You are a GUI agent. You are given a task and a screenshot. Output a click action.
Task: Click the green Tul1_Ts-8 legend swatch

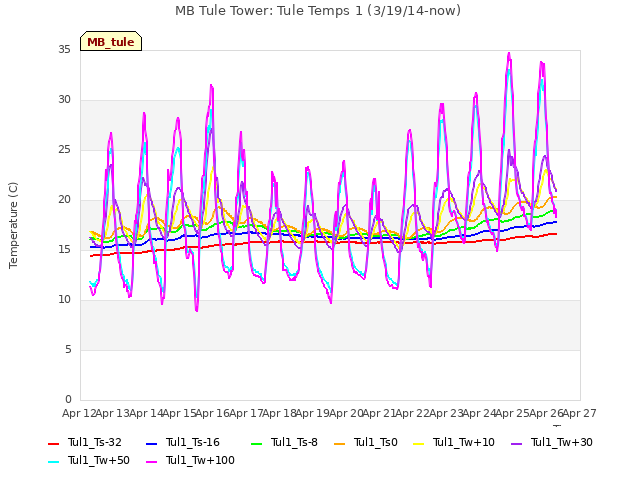point(256,444)
